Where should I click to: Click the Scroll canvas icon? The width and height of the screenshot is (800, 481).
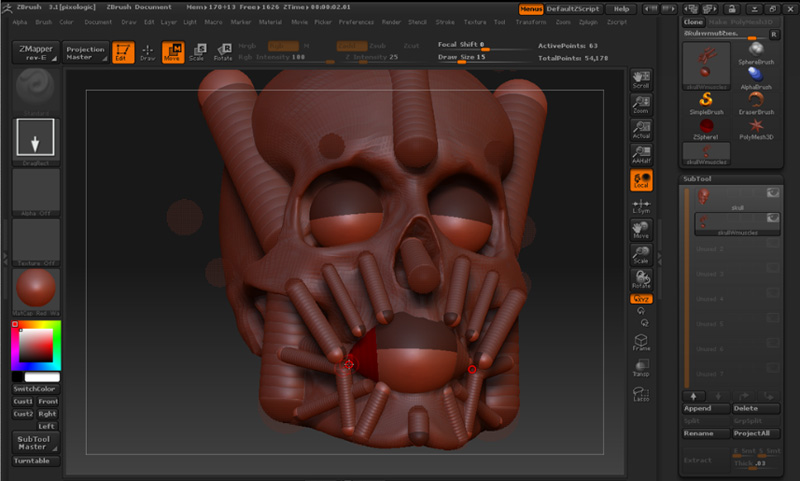641,80
